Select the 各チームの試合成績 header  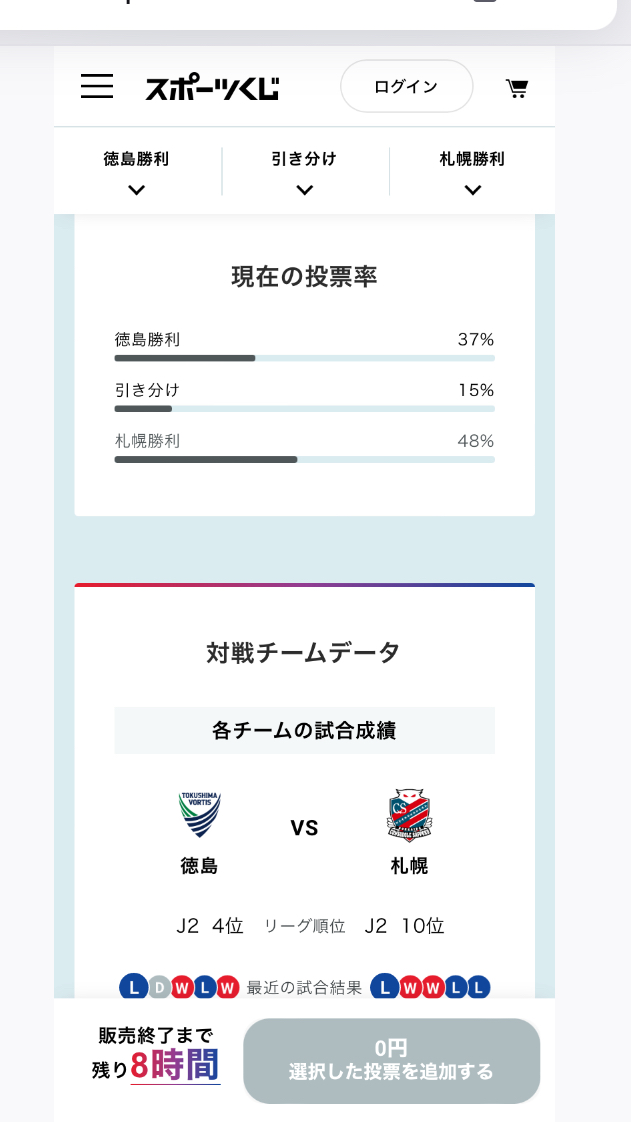point(304,730)
